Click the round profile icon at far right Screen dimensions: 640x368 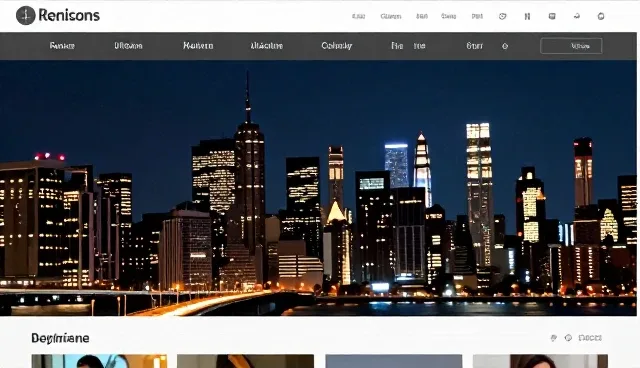point(601,16)
